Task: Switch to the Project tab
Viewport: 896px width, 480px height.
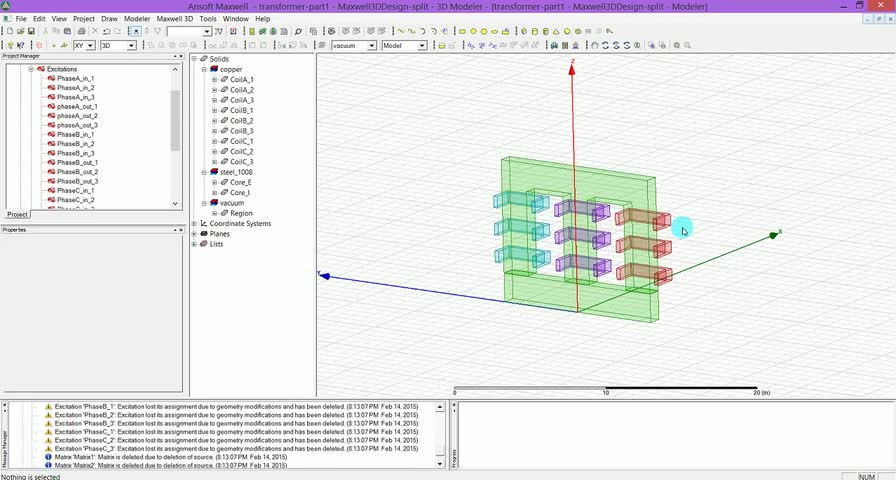Action: coord(17,214)
